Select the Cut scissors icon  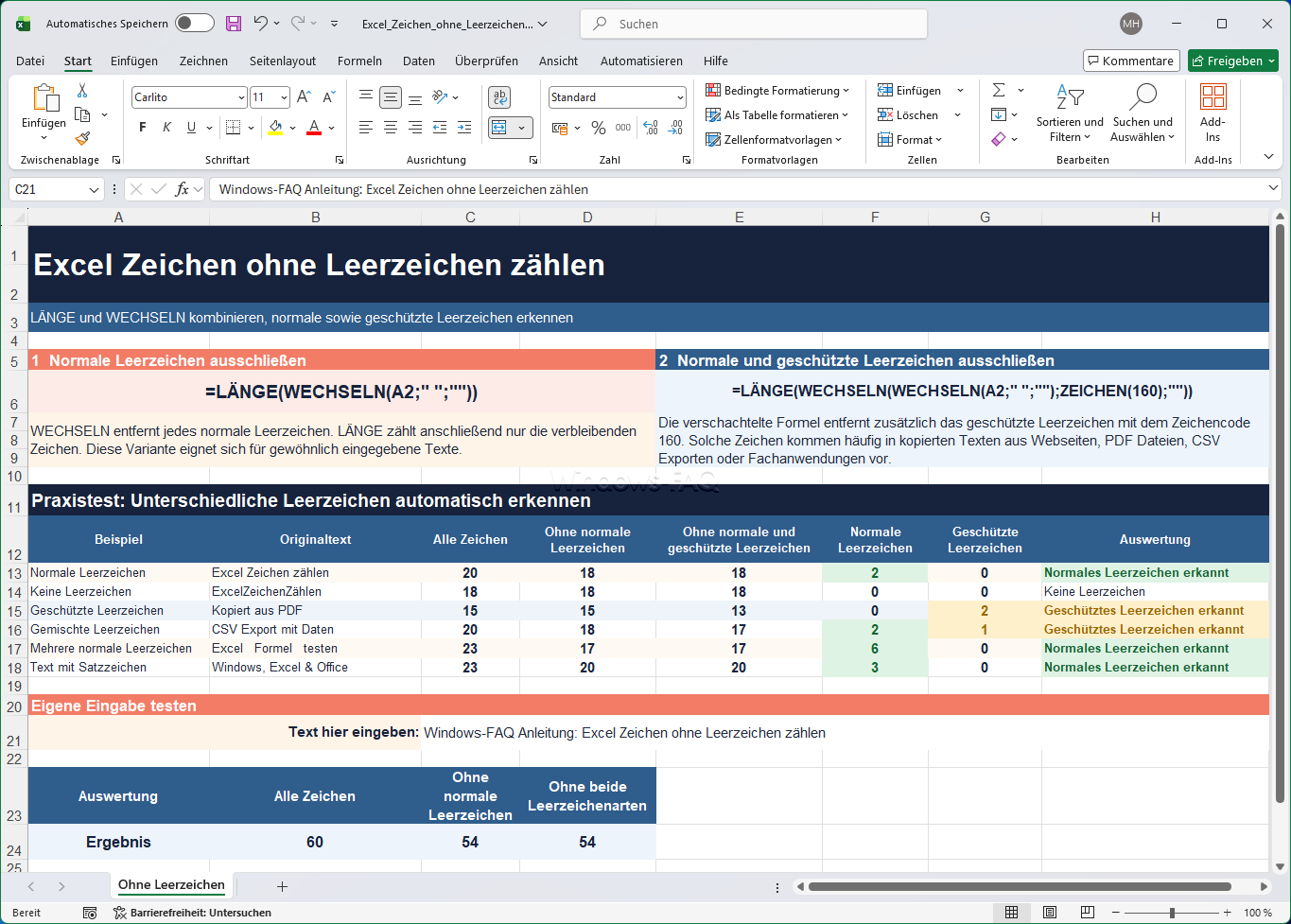82,91
